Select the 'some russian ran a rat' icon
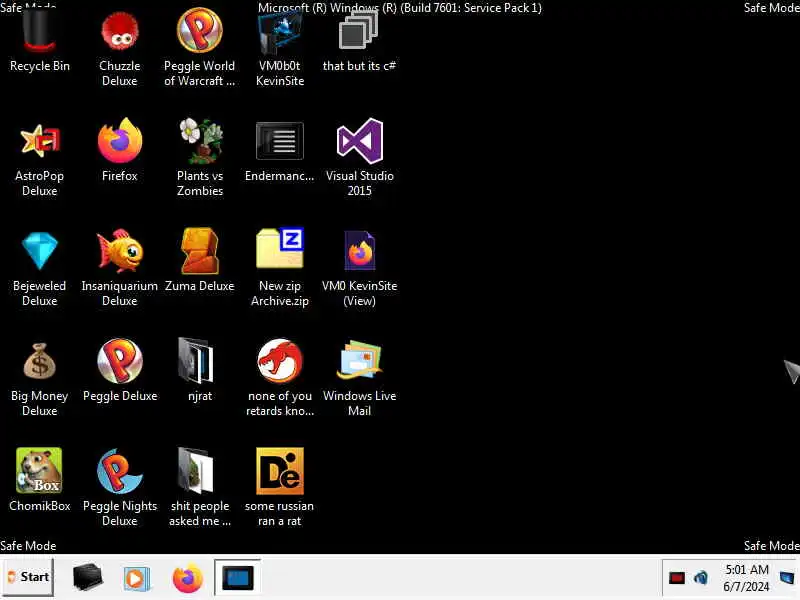Screen dimensions: 800x600 280,488
